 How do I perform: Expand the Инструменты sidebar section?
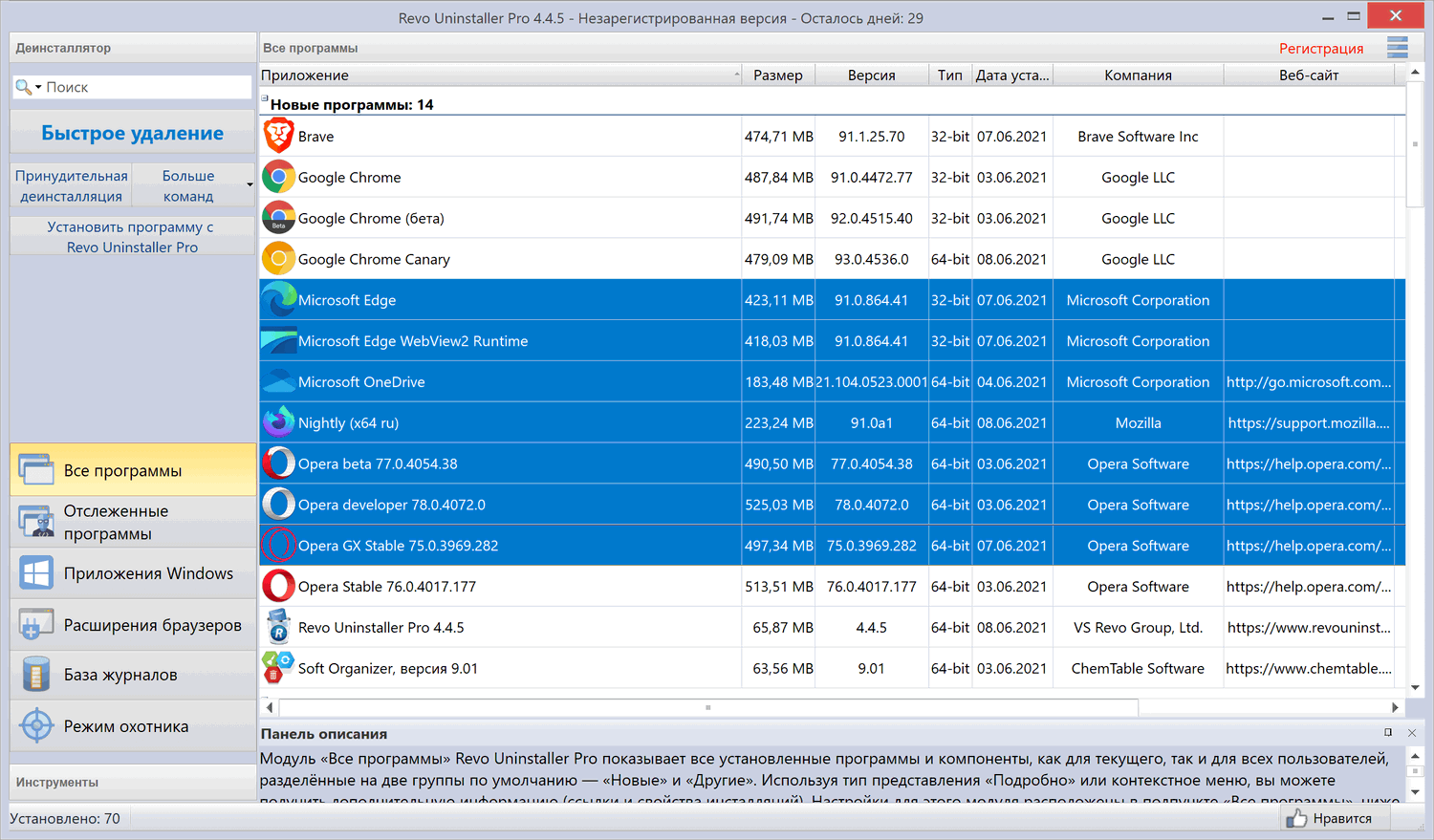tap(133, 782)
